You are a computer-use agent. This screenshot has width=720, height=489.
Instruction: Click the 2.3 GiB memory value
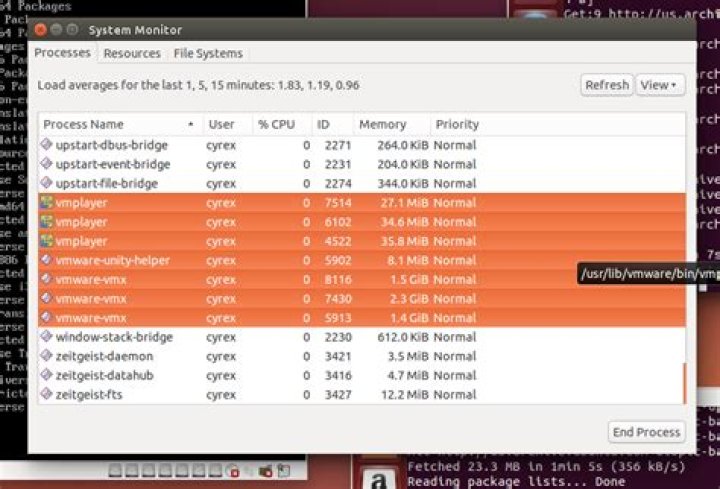pyautogui.click(x=409, y=298)
